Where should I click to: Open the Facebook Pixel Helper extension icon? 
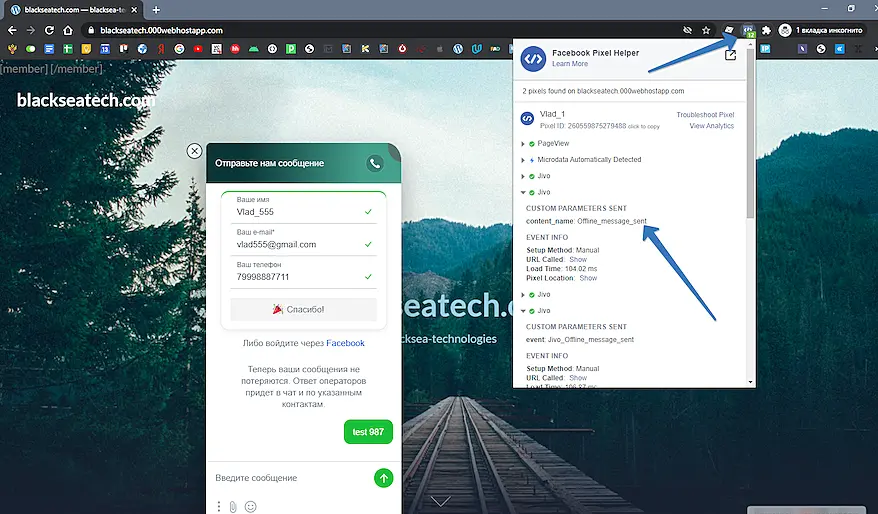click(748, 30)
